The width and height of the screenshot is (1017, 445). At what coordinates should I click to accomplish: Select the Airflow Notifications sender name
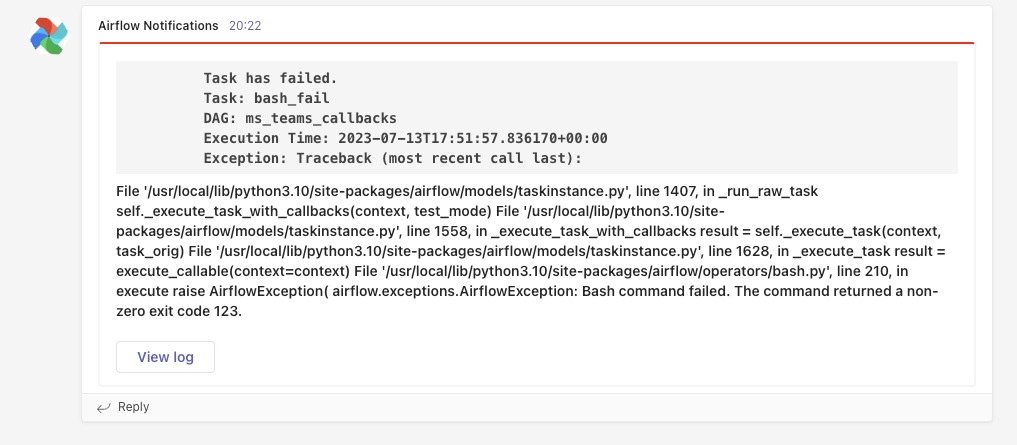coord(158,26)
